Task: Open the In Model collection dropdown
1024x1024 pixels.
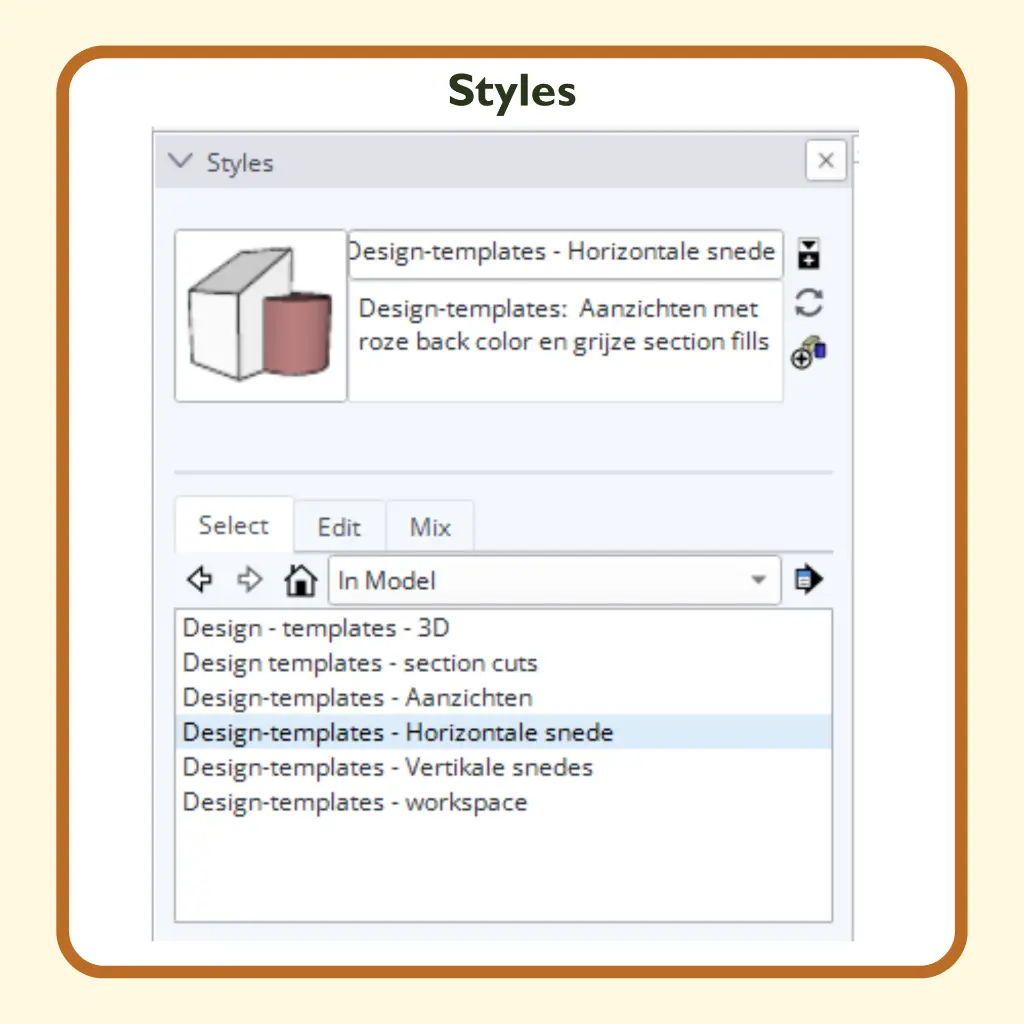Action: click(x=554, y=580)
